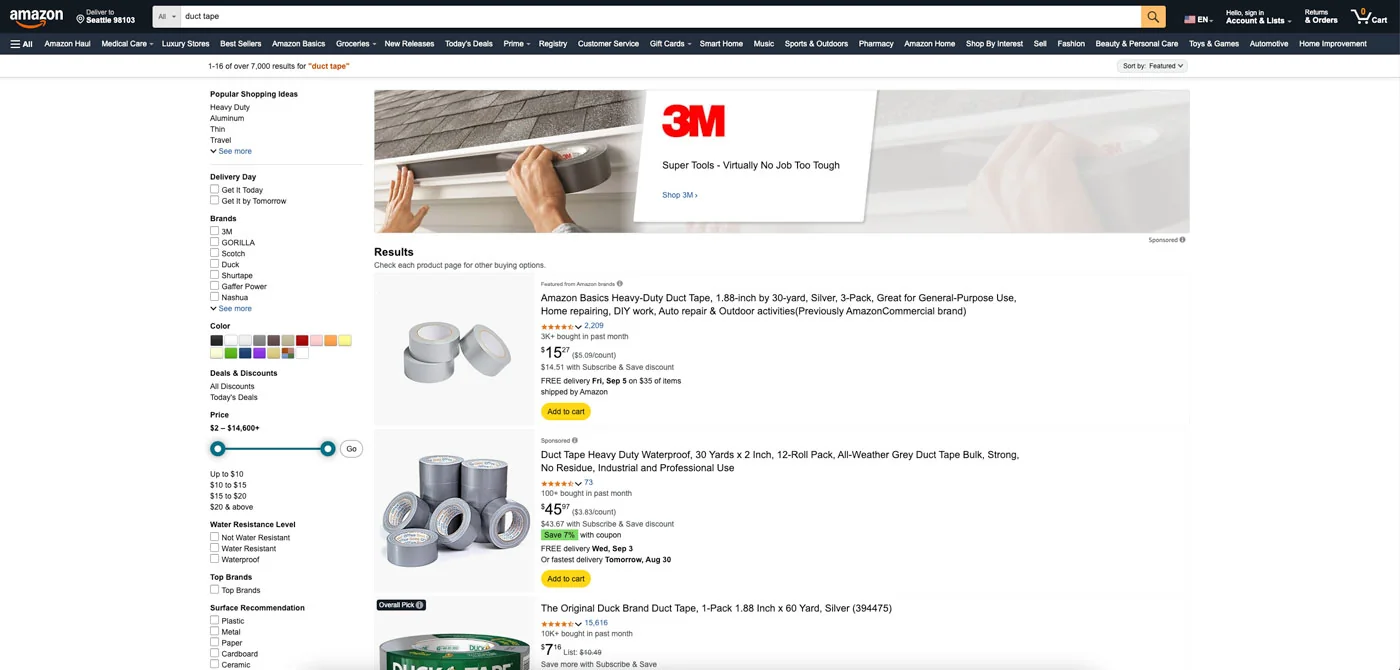Expand See more under Brands

tap(231, 309)
